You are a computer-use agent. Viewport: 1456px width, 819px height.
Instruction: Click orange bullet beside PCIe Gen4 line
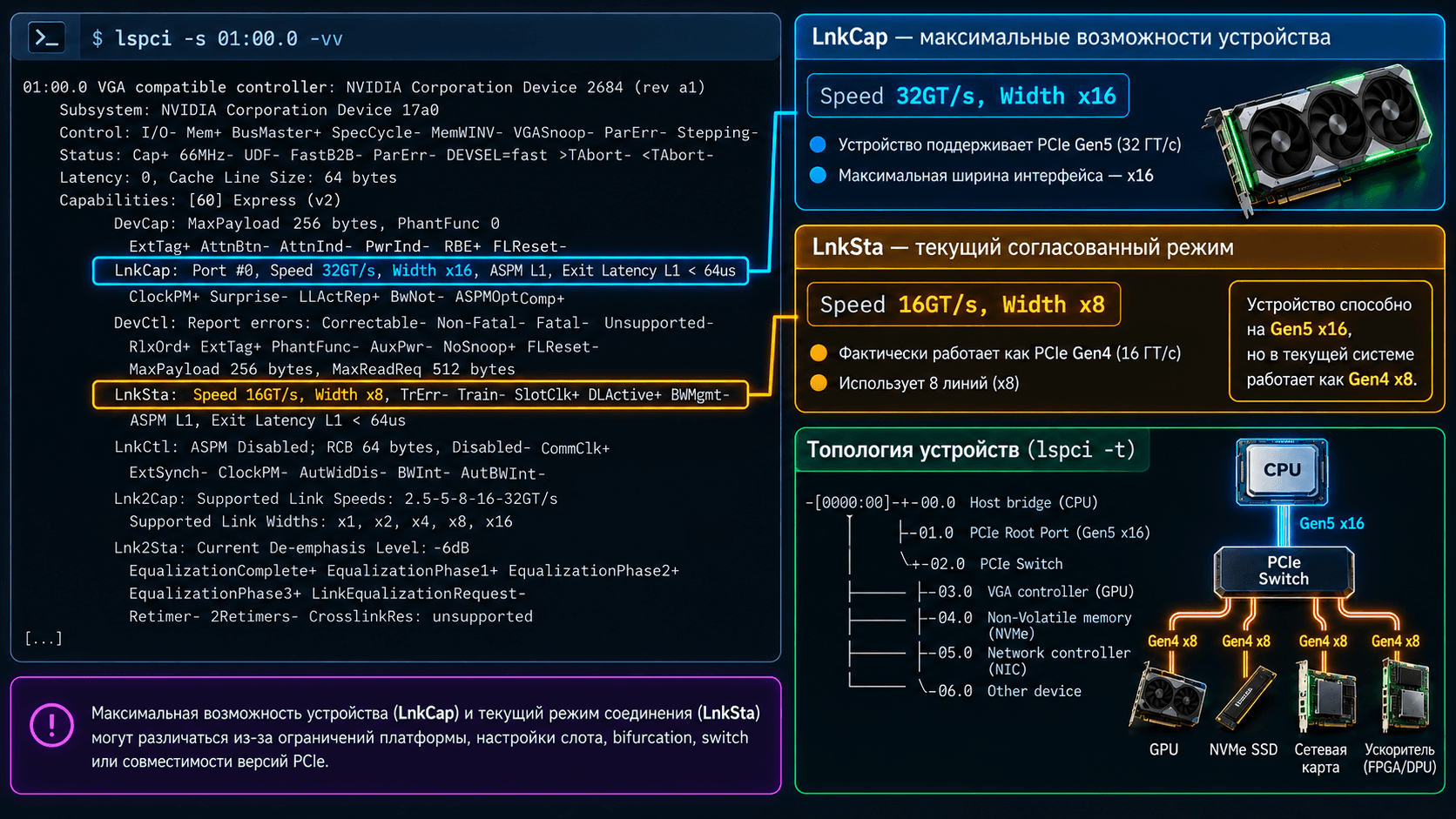(819, 352)
